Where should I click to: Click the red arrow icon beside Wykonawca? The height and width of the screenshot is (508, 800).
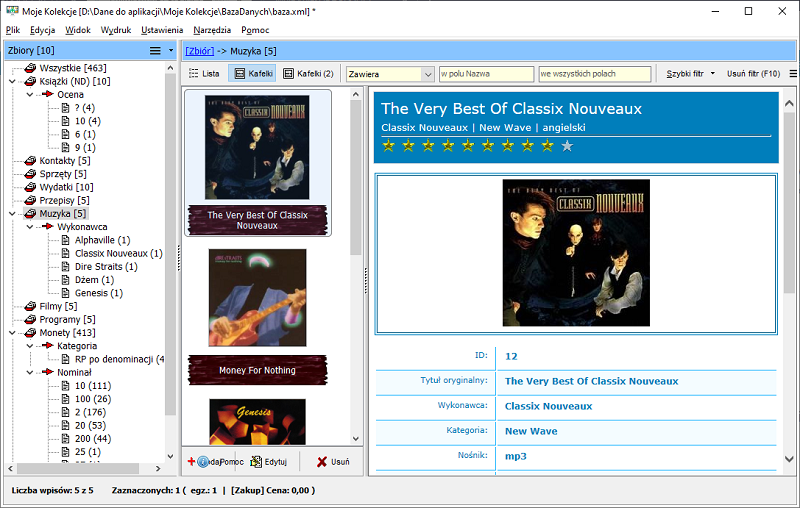pyautogui.click(x=48, y=226)
